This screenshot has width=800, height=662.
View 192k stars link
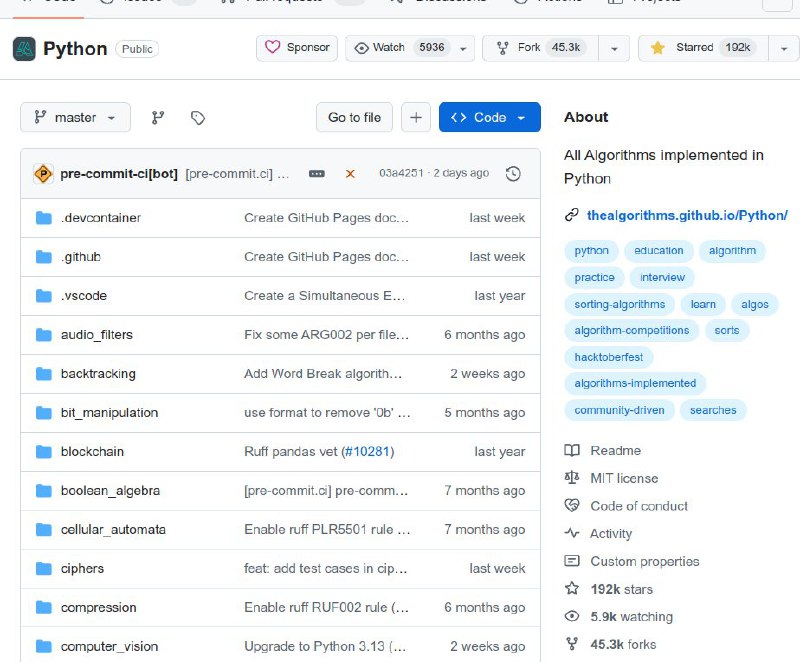tap(621, 589)
